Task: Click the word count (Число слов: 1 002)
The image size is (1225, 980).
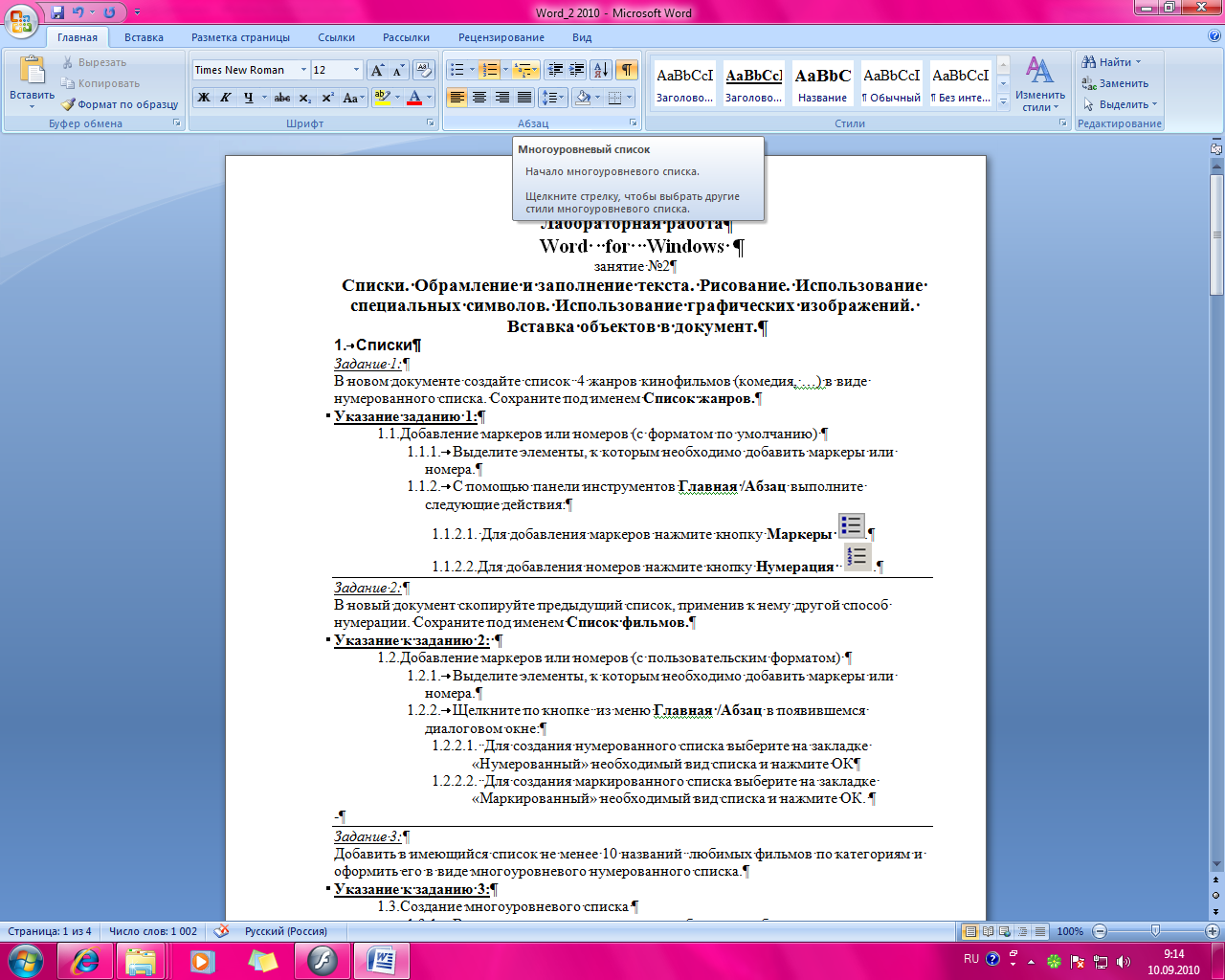Action: coord(153,931)
